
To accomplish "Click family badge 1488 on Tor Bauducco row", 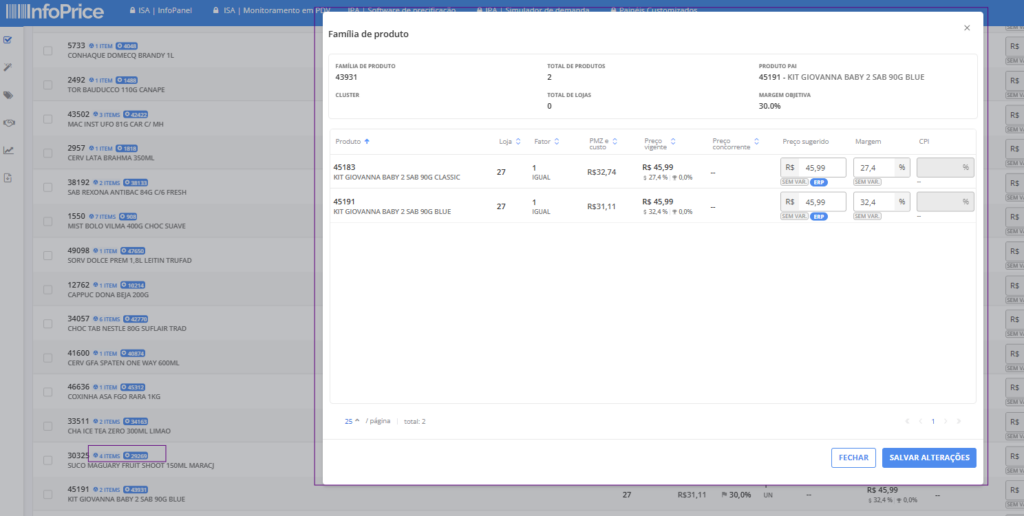I will pos(127,80).
